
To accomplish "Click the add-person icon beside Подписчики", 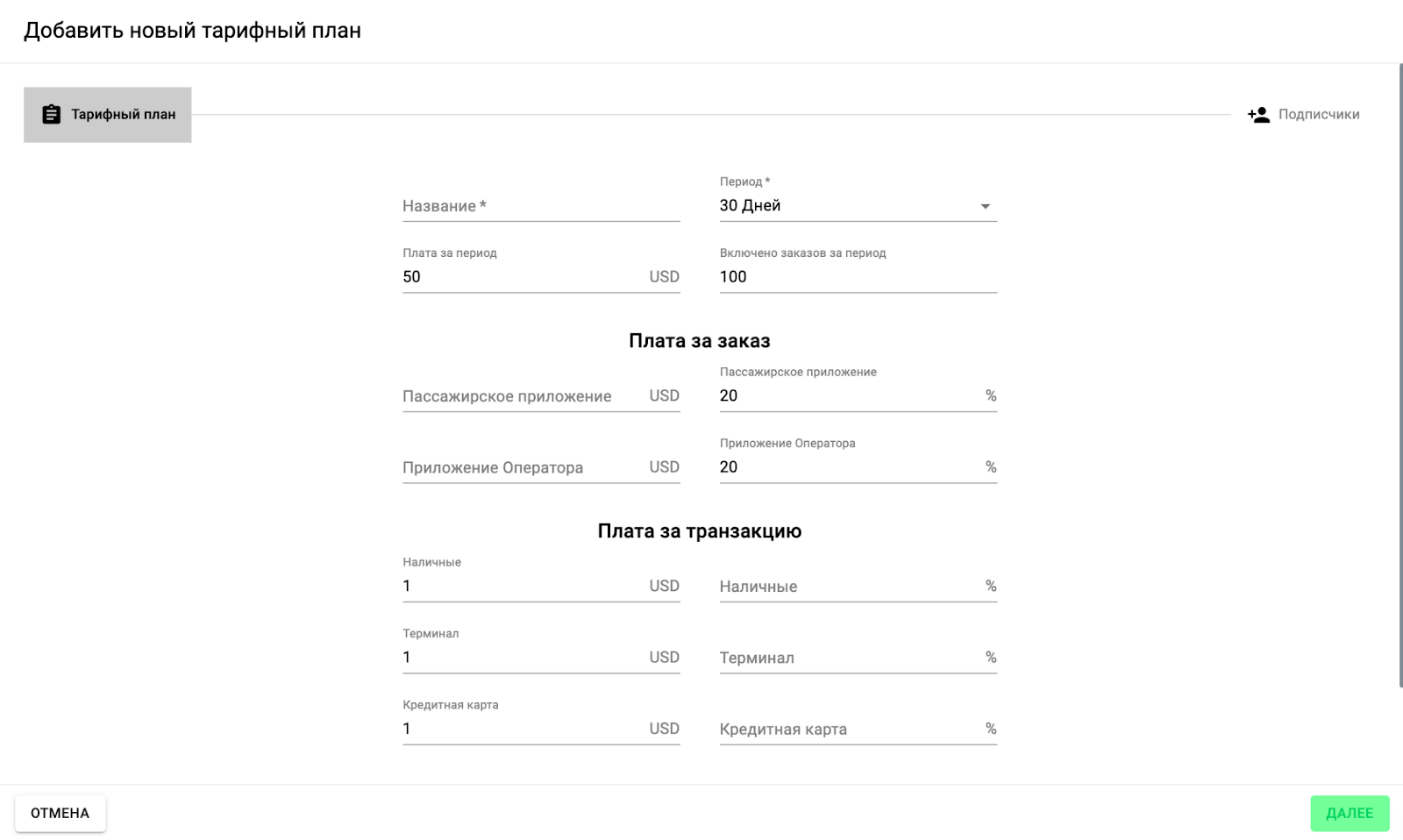I will click(1258, 114).
